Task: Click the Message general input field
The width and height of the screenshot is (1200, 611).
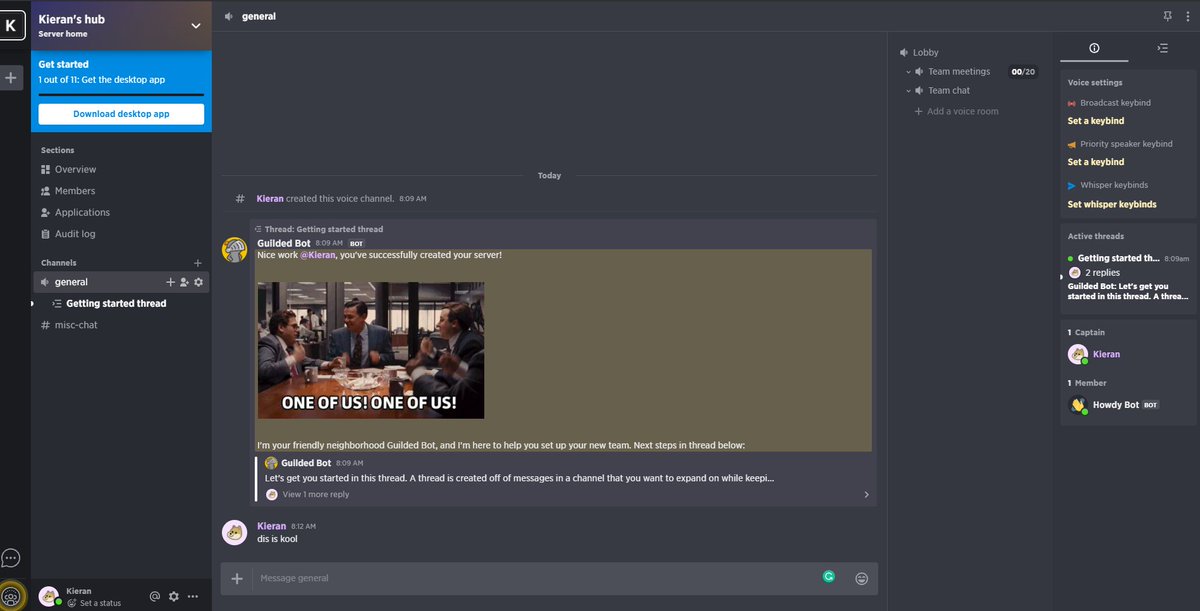Action: coord(530,578)
